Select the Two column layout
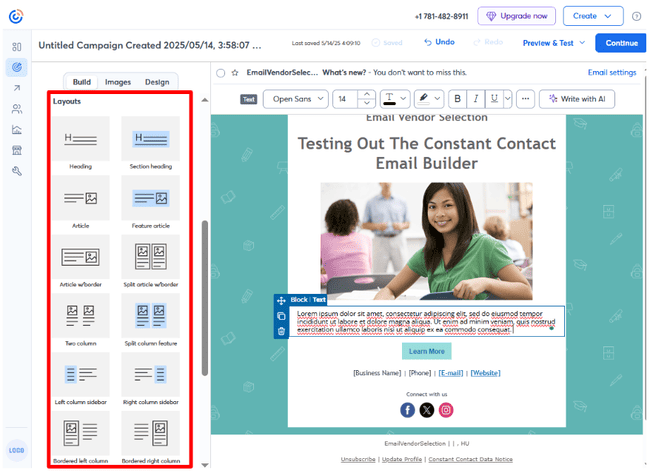 point(80,320)
